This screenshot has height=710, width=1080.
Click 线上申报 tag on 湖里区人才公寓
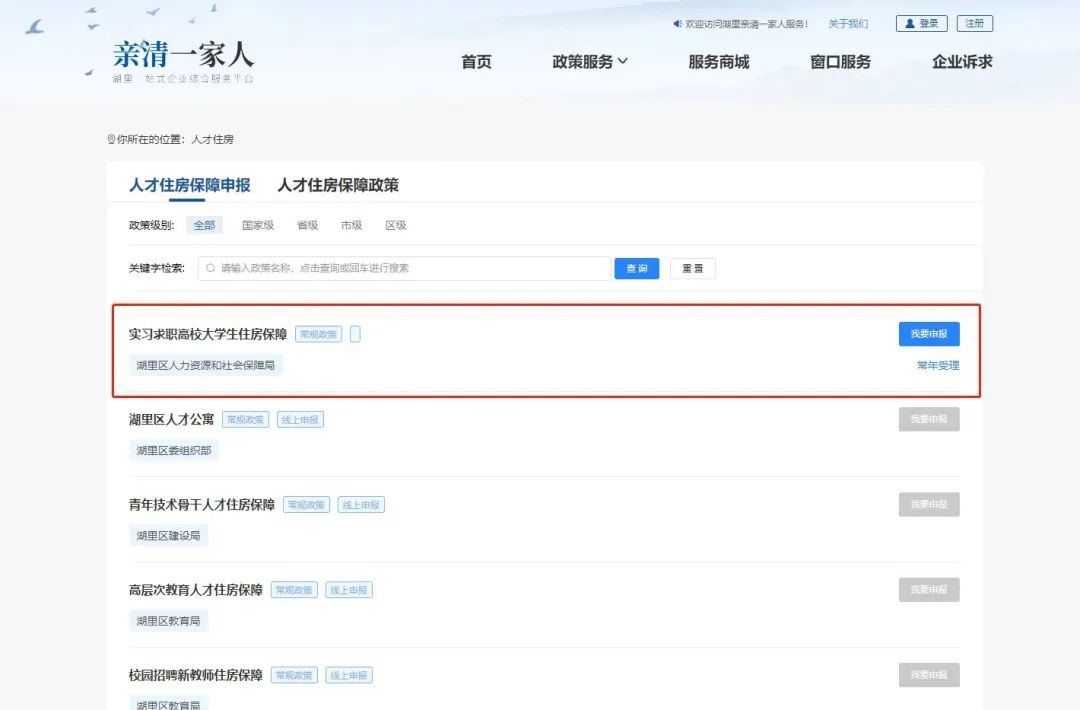[x=300, y=420]
